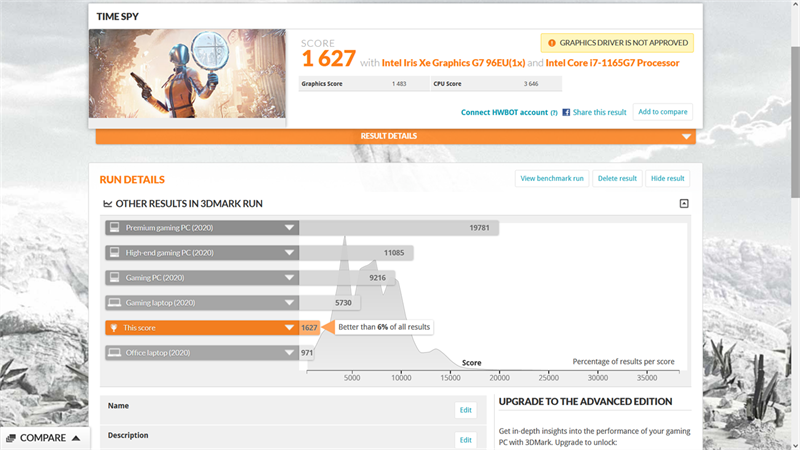Click the large 1 627 score number
This screenshot has height=450, width=800.
point(329,59)
